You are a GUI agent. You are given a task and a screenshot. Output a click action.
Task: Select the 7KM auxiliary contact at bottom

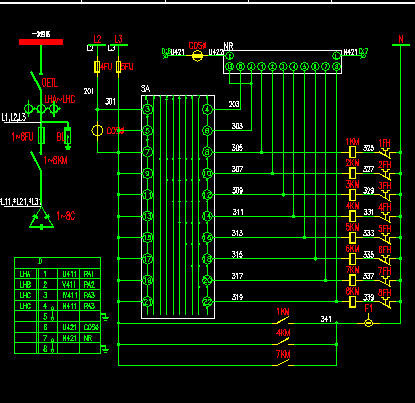[x=283, y=363]
